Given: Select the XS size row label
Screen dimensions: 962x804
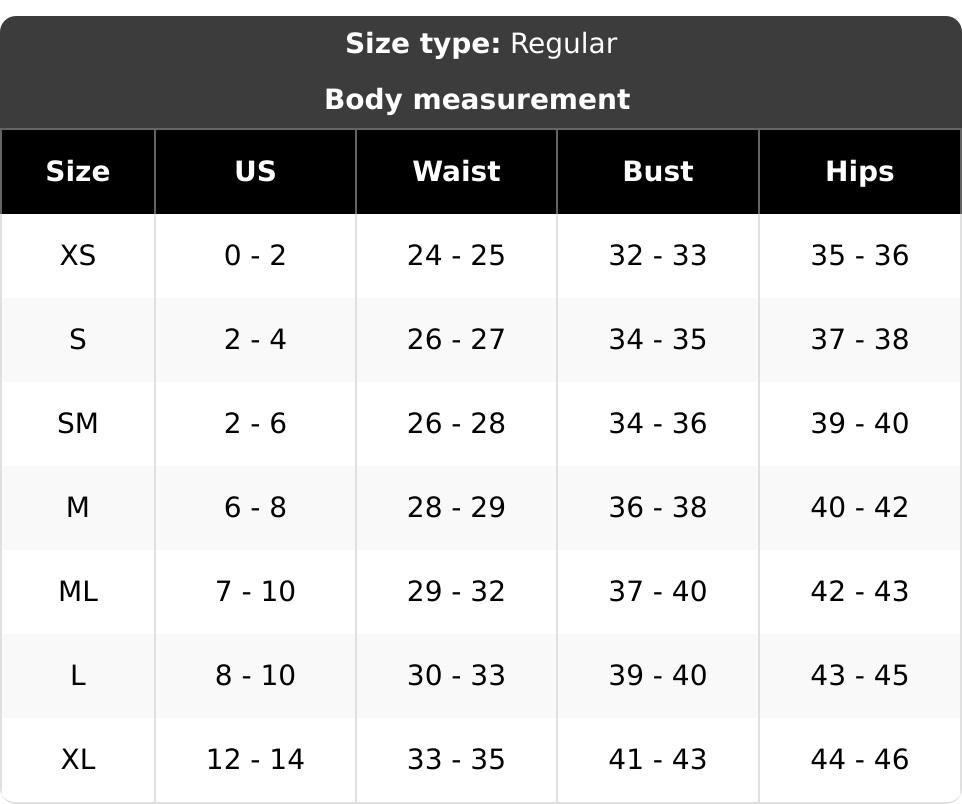Looking at the screenshot, I should (x=78, y=255).
